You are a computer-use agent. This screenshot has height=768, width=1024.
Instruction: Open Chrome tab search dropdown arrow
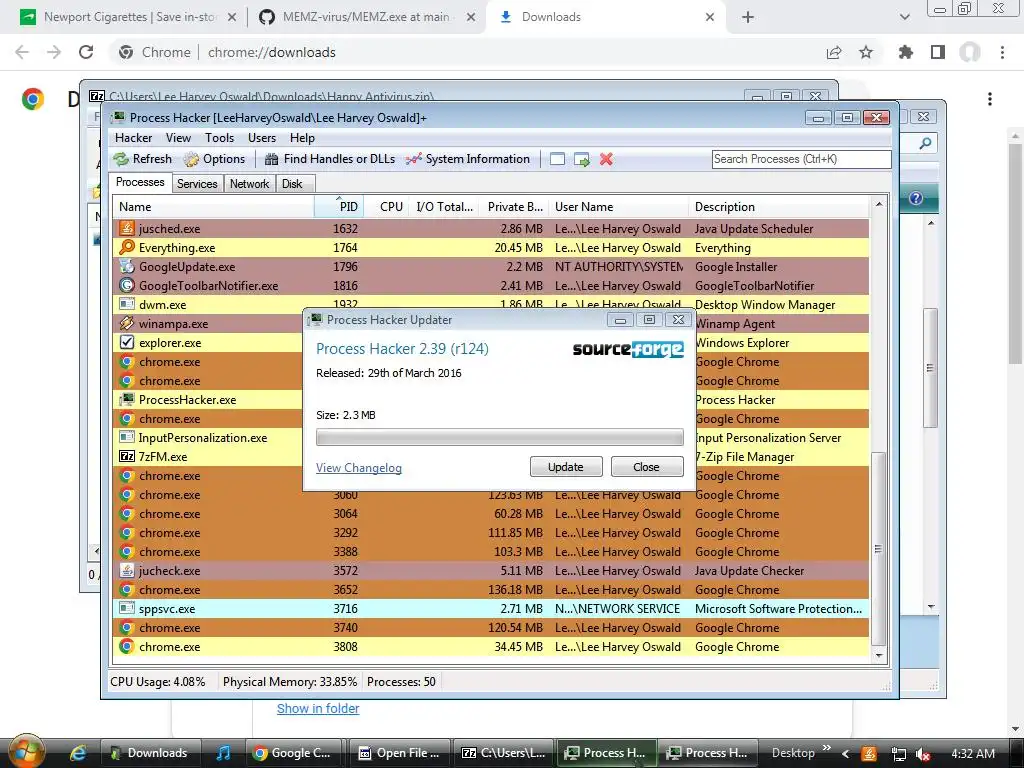pos(904,17)
